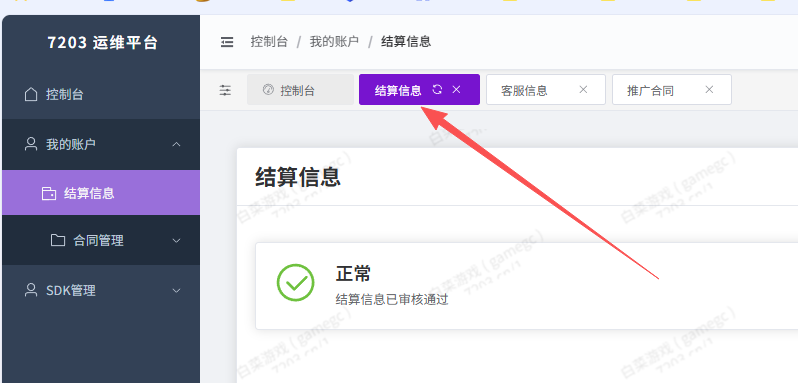Click the home icon beside 控制台
798x383 pixels.
31,94
